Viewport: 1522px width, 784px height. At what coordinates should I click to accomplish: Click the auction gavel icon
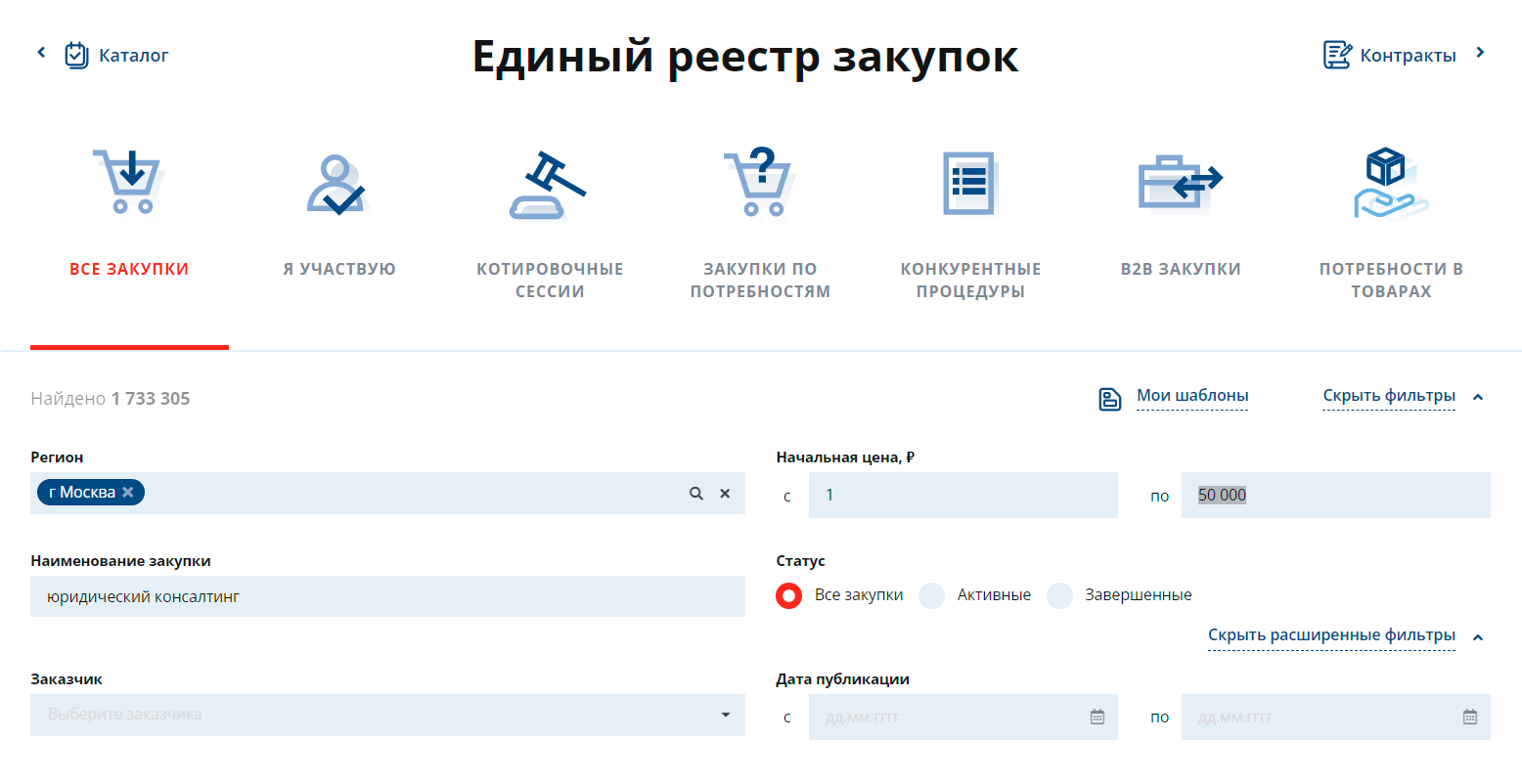pyautogui.click(x=549, y=185)
